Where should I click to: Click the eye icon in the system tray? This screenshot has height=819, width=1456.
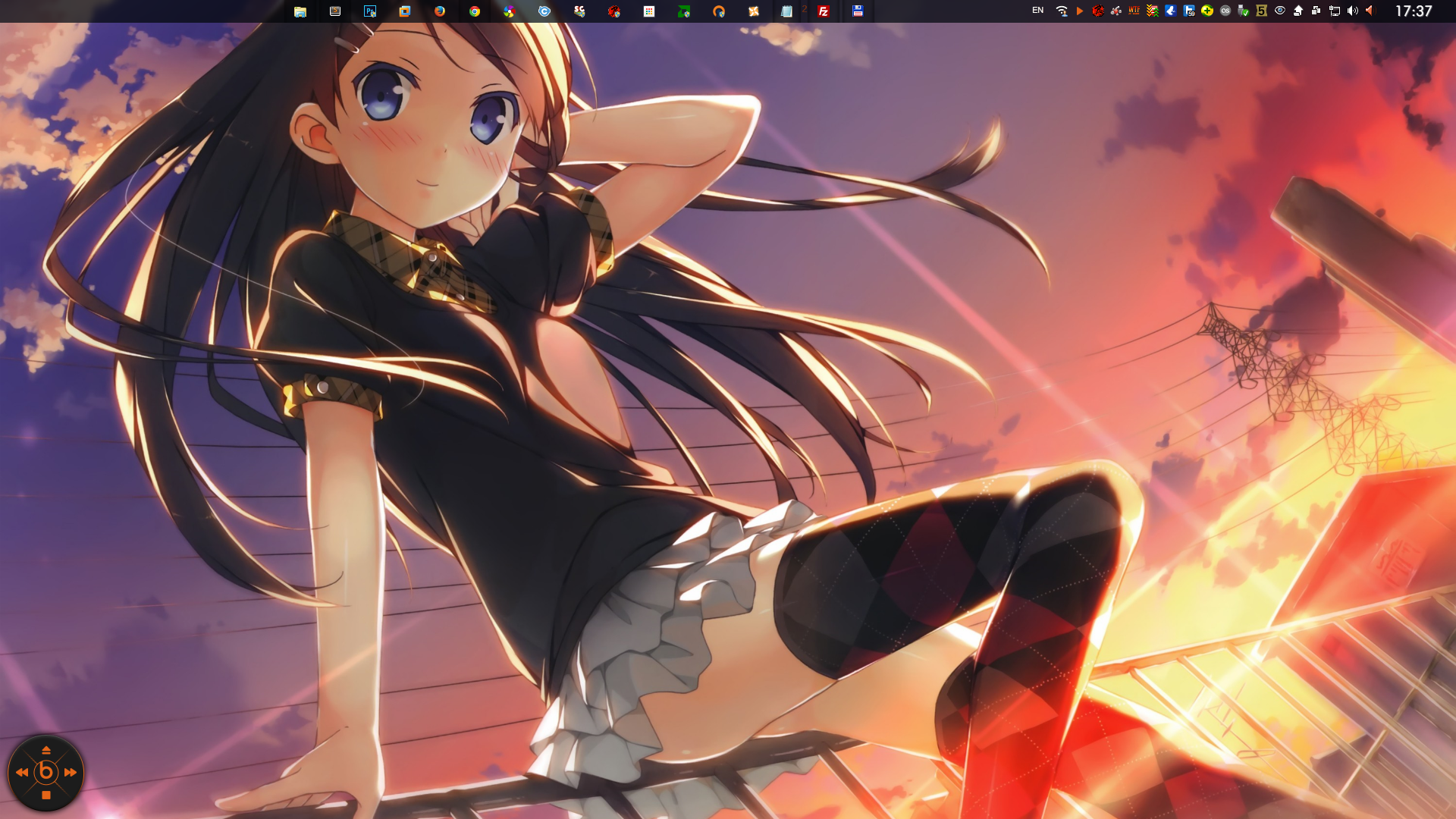(x=1280, y=11)
